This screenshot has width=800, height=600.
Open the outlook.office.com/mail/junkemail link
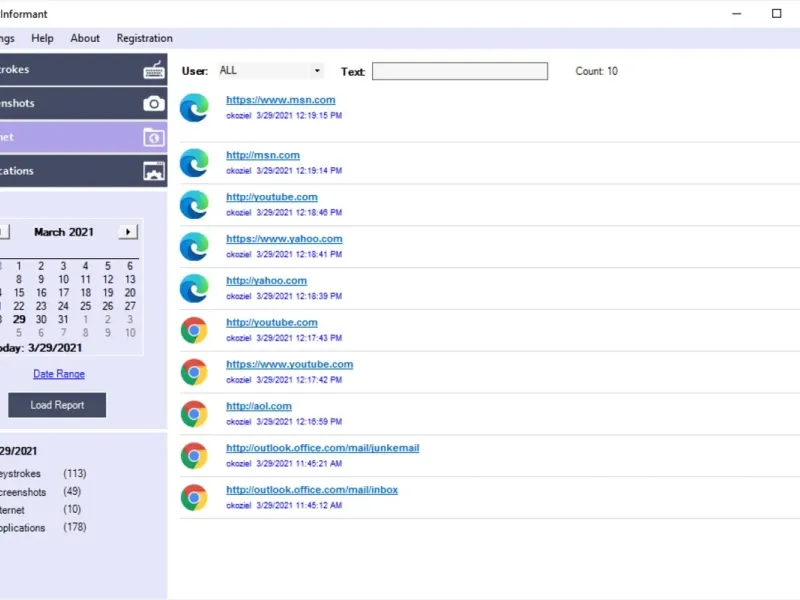[x=322, y=448]
